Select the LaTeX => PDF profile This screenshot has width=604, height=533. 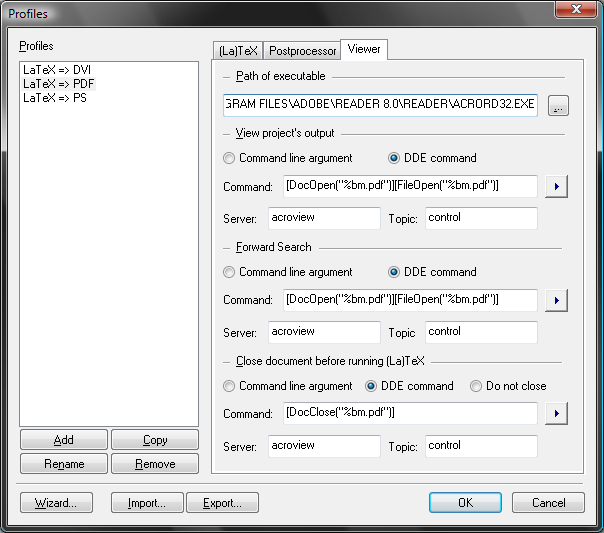[x=59, y=84]
